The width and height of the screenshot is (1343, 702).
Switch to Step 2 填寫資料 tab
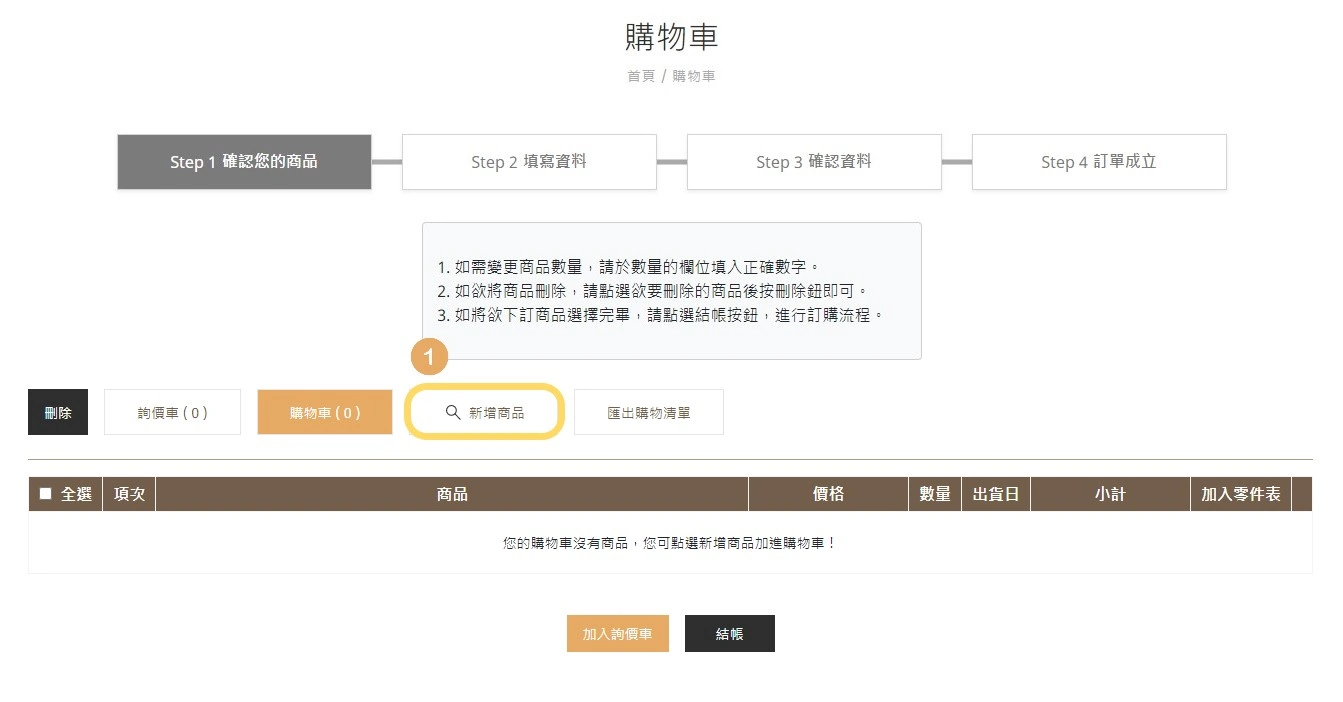pos(528,161)
